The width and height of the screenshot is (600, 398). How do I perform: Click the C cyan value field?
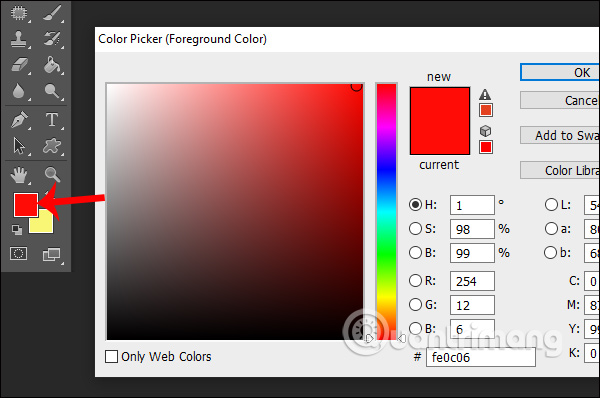pyautogui.click(x=592, y=281)
